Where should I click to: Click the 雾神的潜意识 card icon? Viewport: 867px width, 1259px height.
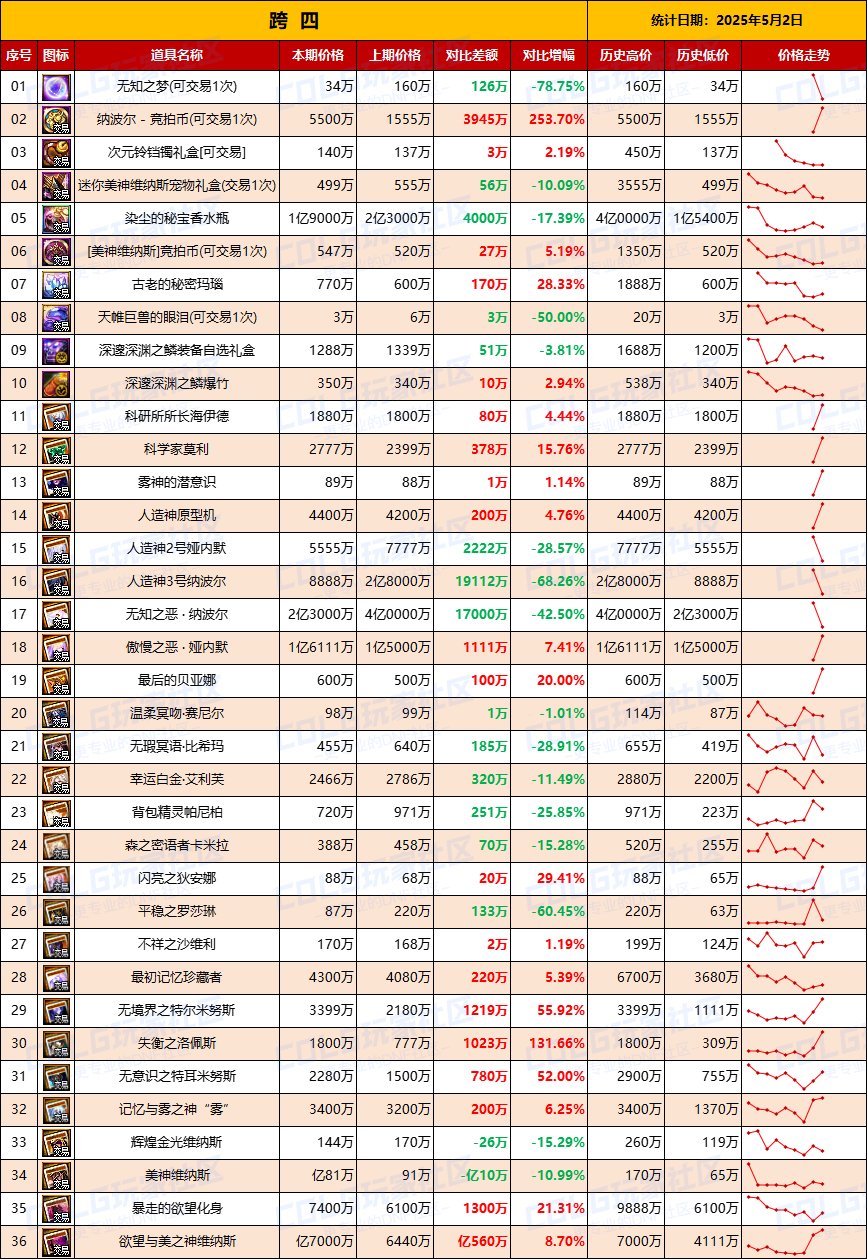(x=56, y=482)
